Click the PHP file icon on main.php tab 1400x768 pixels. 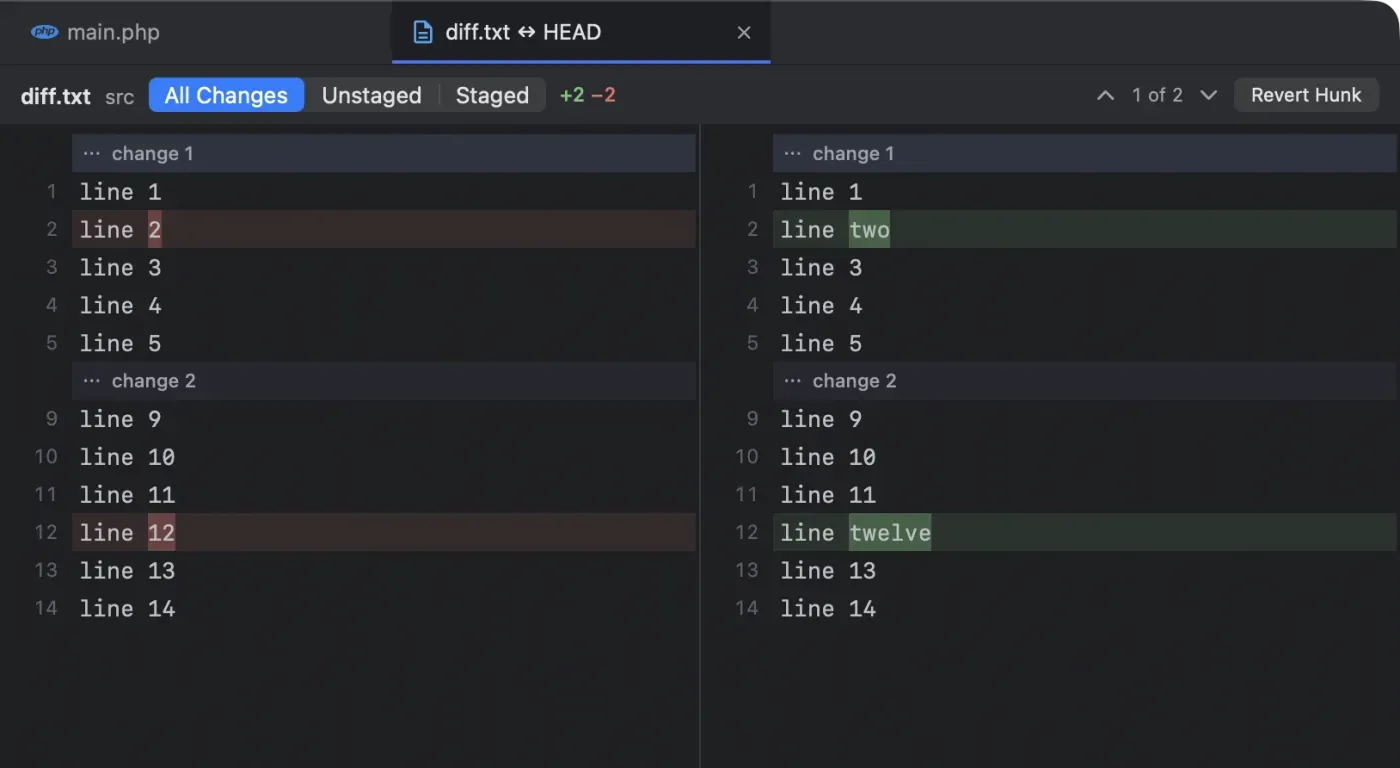point(44,32)
